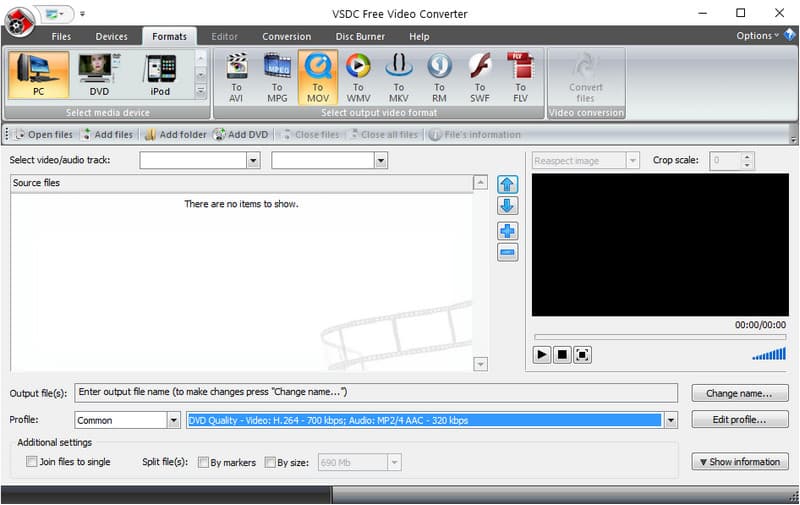Open the DVD Quality preset dropdown
The height and width of the screenshot is (505, 800).
coord(671,421)
